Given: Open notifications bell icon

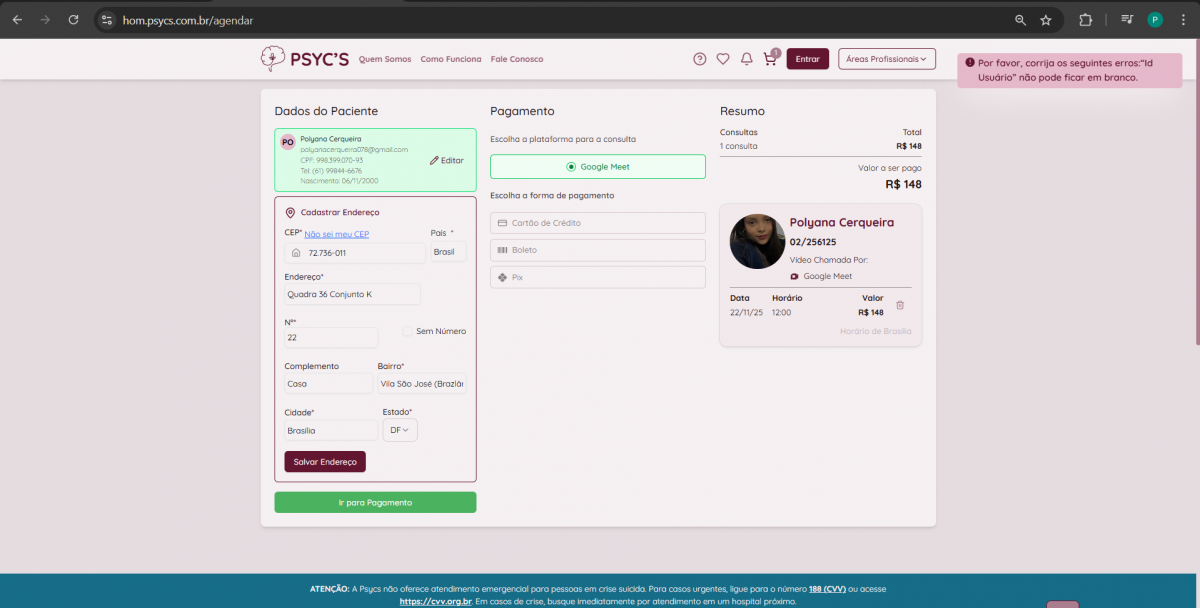Looking at the screenshot, I should 746,59.
